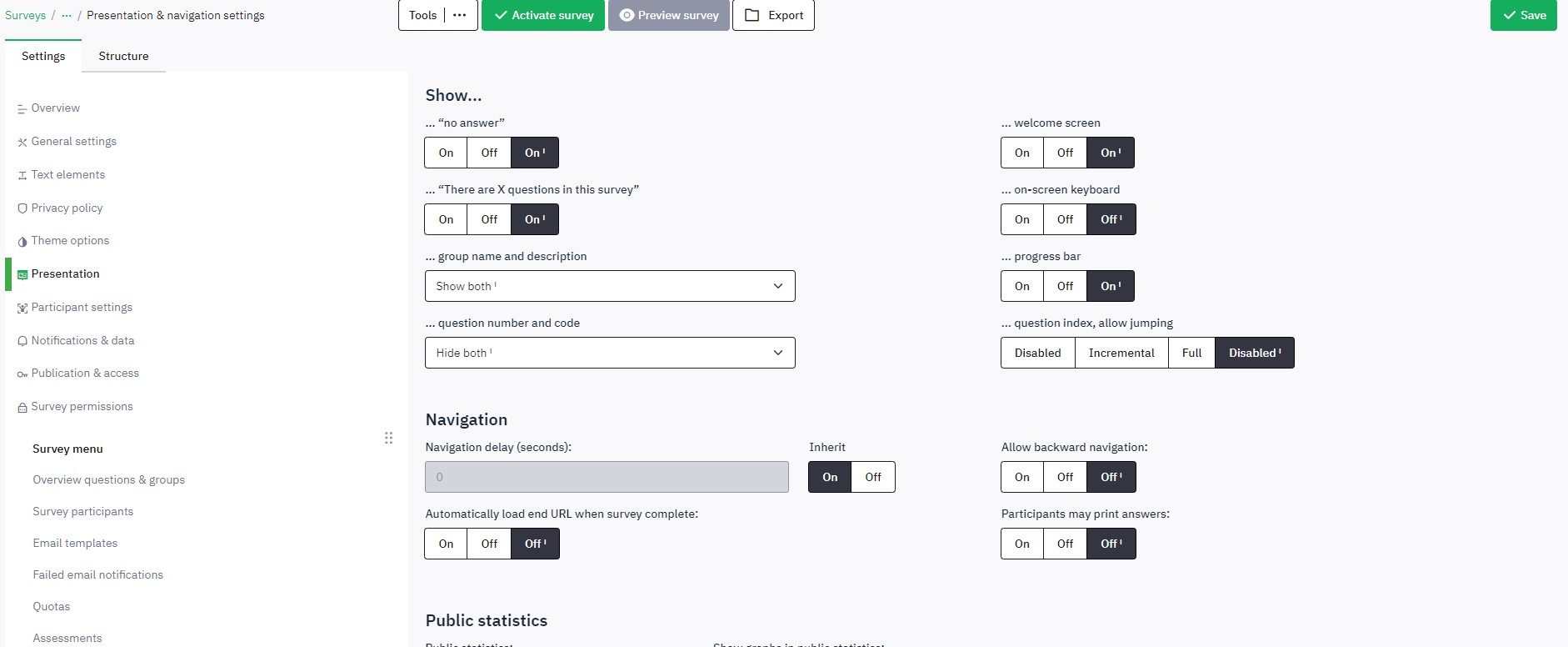Expand question number and code dropdown

coord(610,353)
